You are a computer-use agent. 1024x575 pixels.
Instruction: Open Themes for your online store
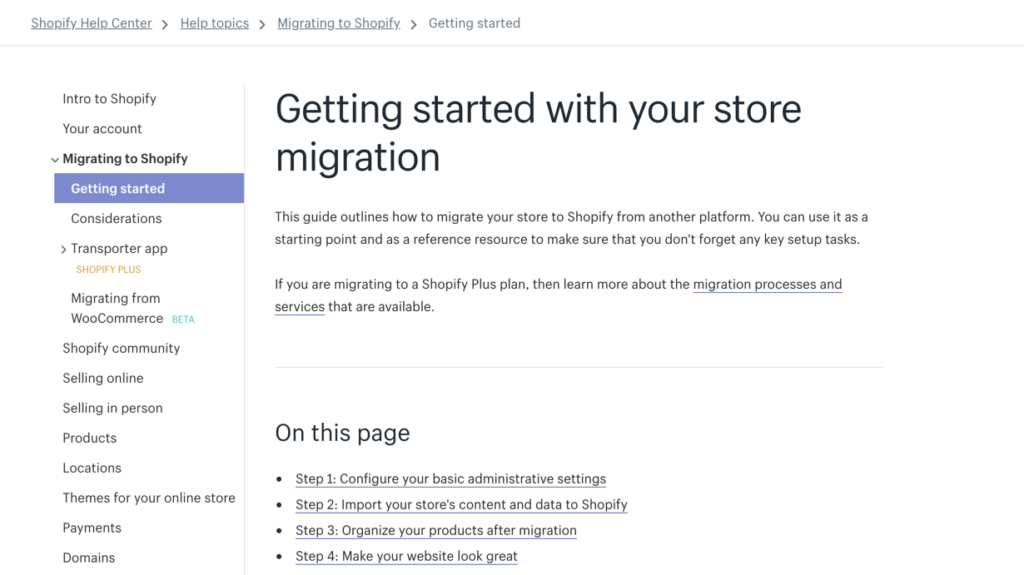pyautogui.click(x=149, y=498)
